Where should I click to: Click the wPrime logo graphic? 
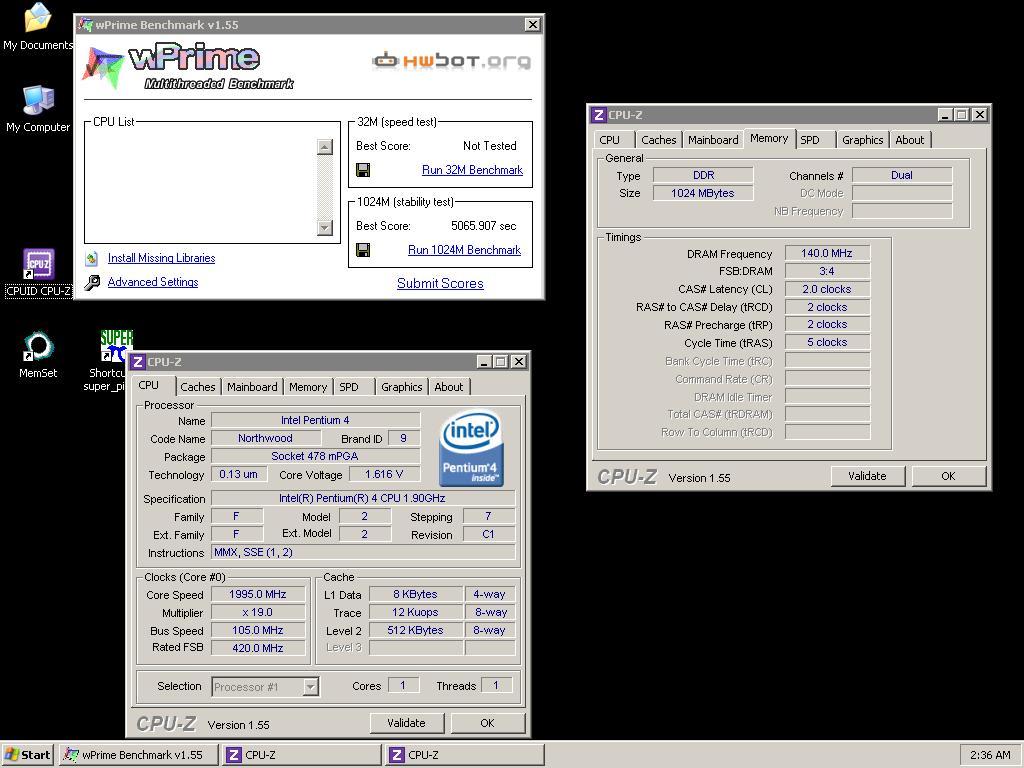click(188, 67)
